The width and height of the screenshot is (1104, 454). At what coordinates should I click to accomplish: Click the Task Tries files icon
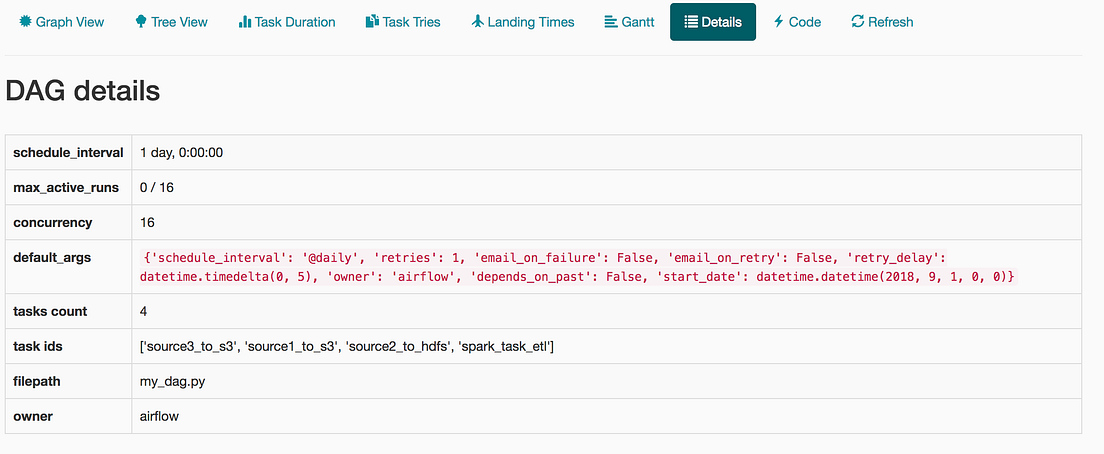[372, 22]
